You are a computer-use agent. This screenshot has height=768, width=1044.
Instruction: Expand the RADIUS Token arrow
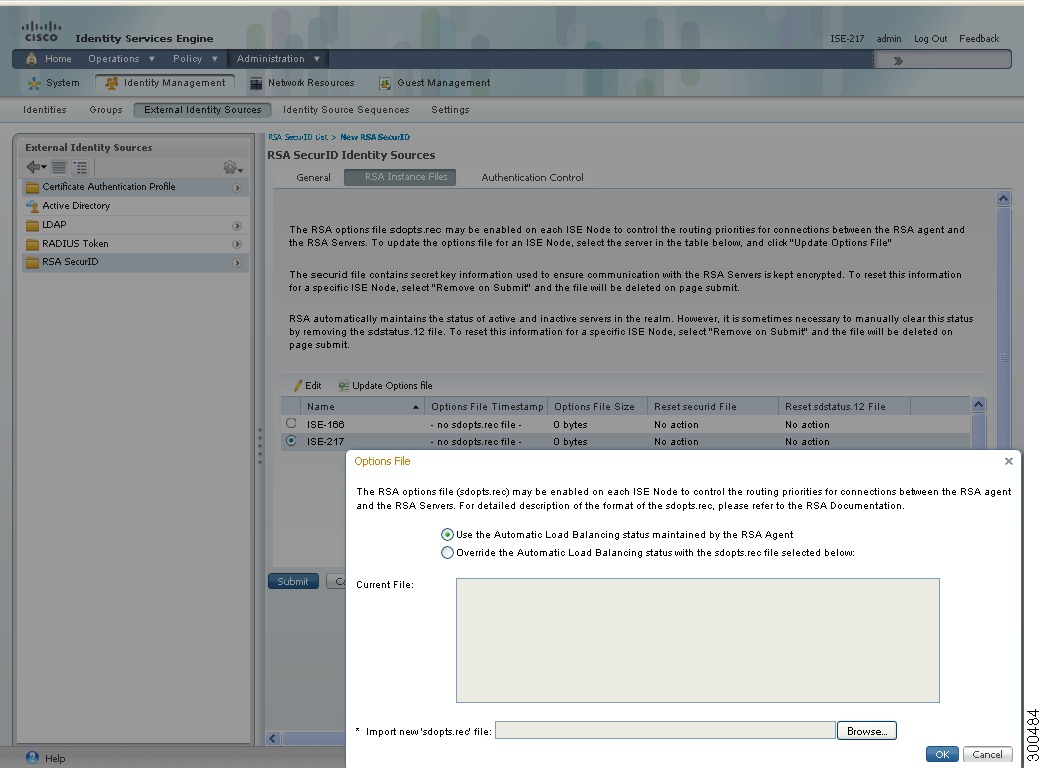[236, 244]
